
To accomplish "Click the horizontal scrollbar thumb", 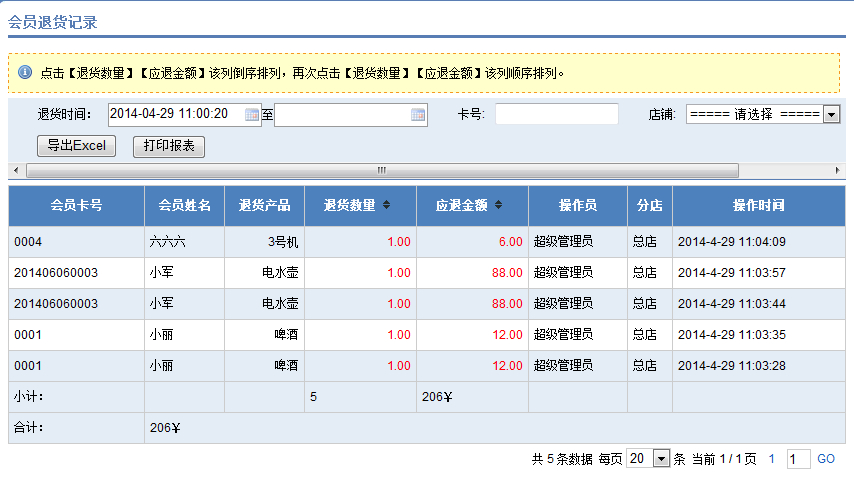I will (x=380, y=170).
